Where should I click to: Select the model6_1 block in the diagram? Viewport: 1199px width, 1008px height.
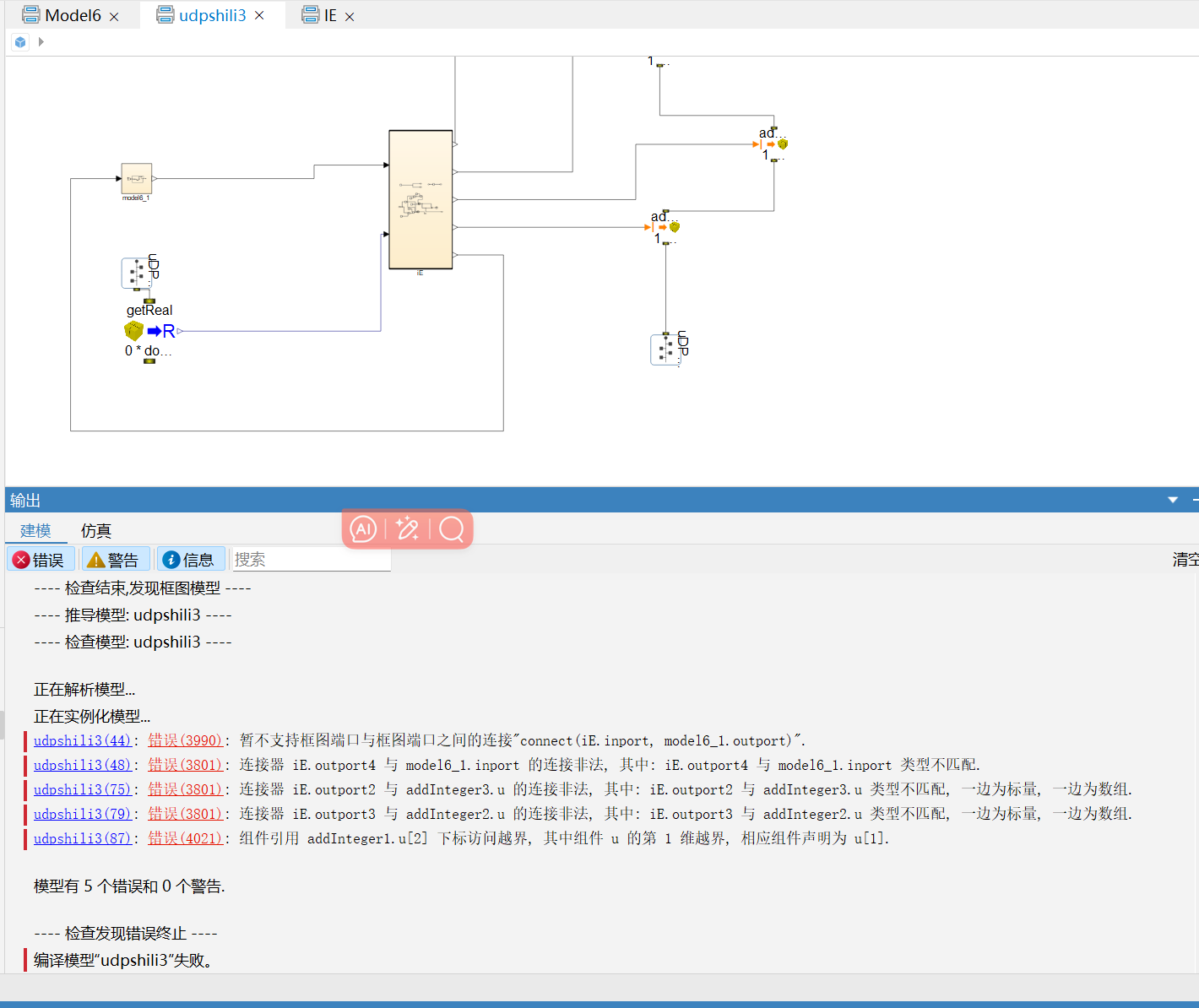137,179
